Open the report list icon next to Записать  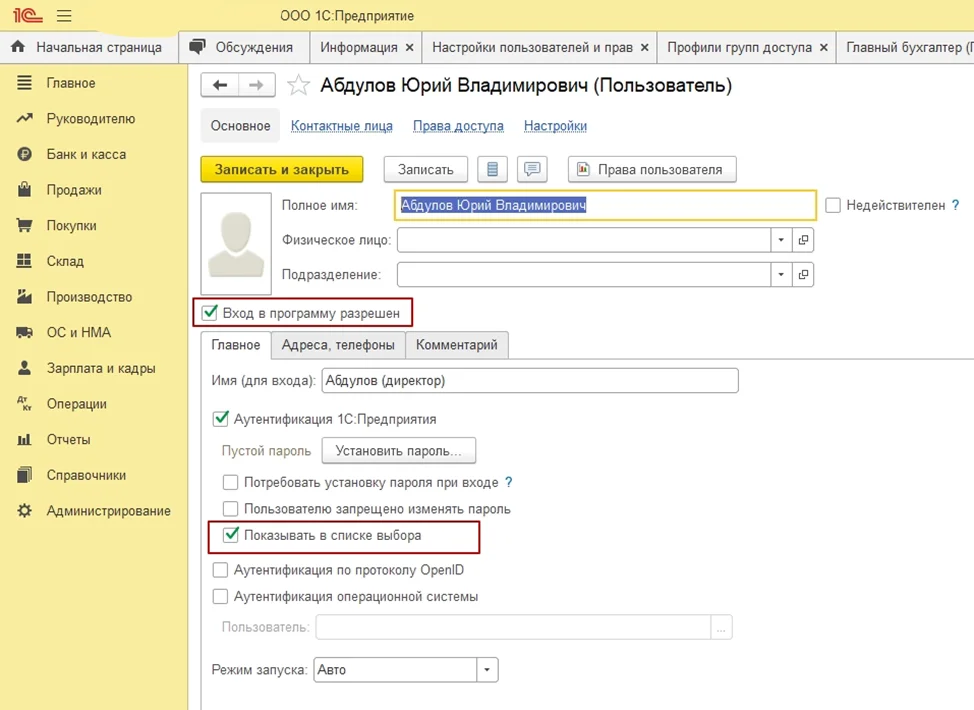(492, 169)
